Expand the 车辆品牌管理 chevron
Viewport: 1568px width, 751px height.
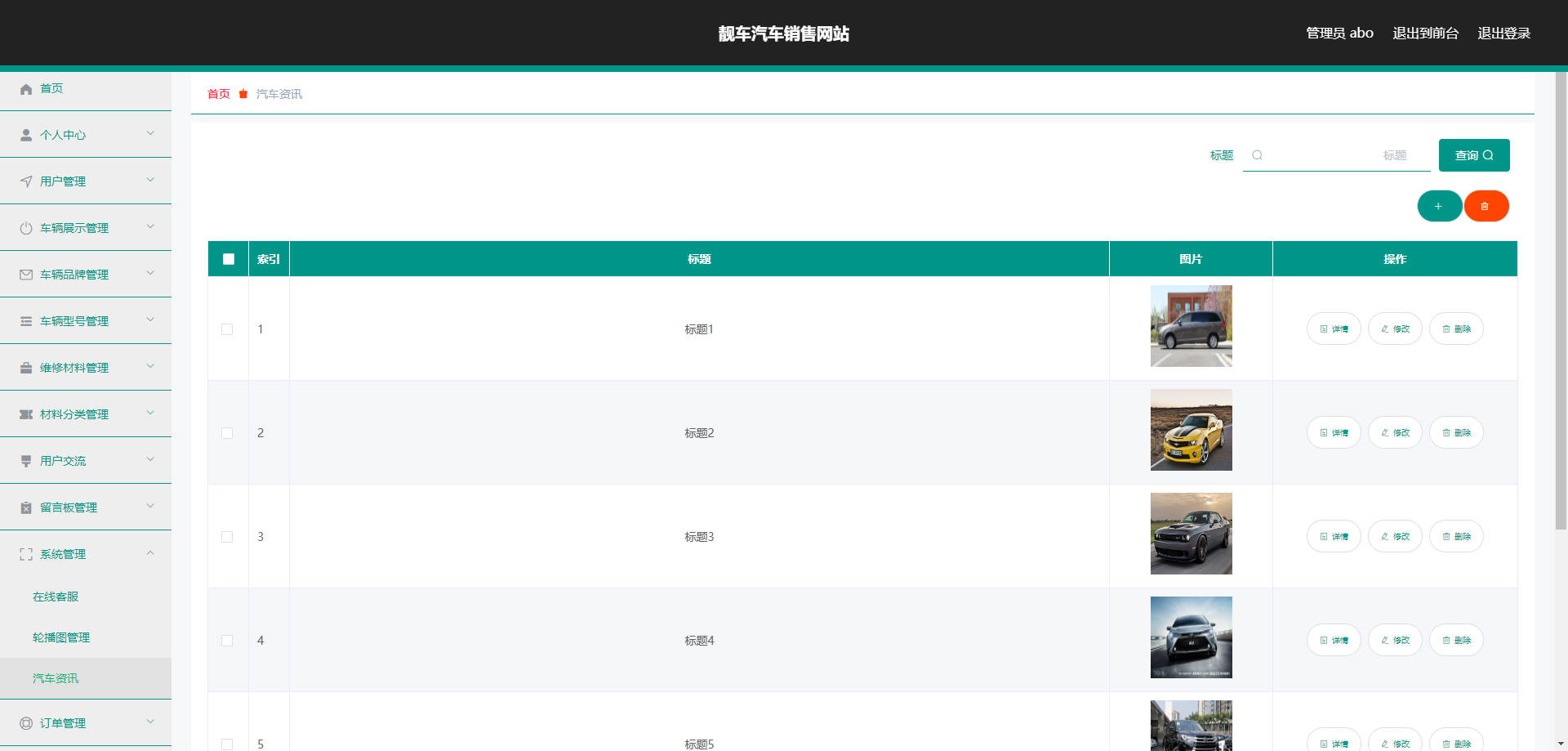150,273
